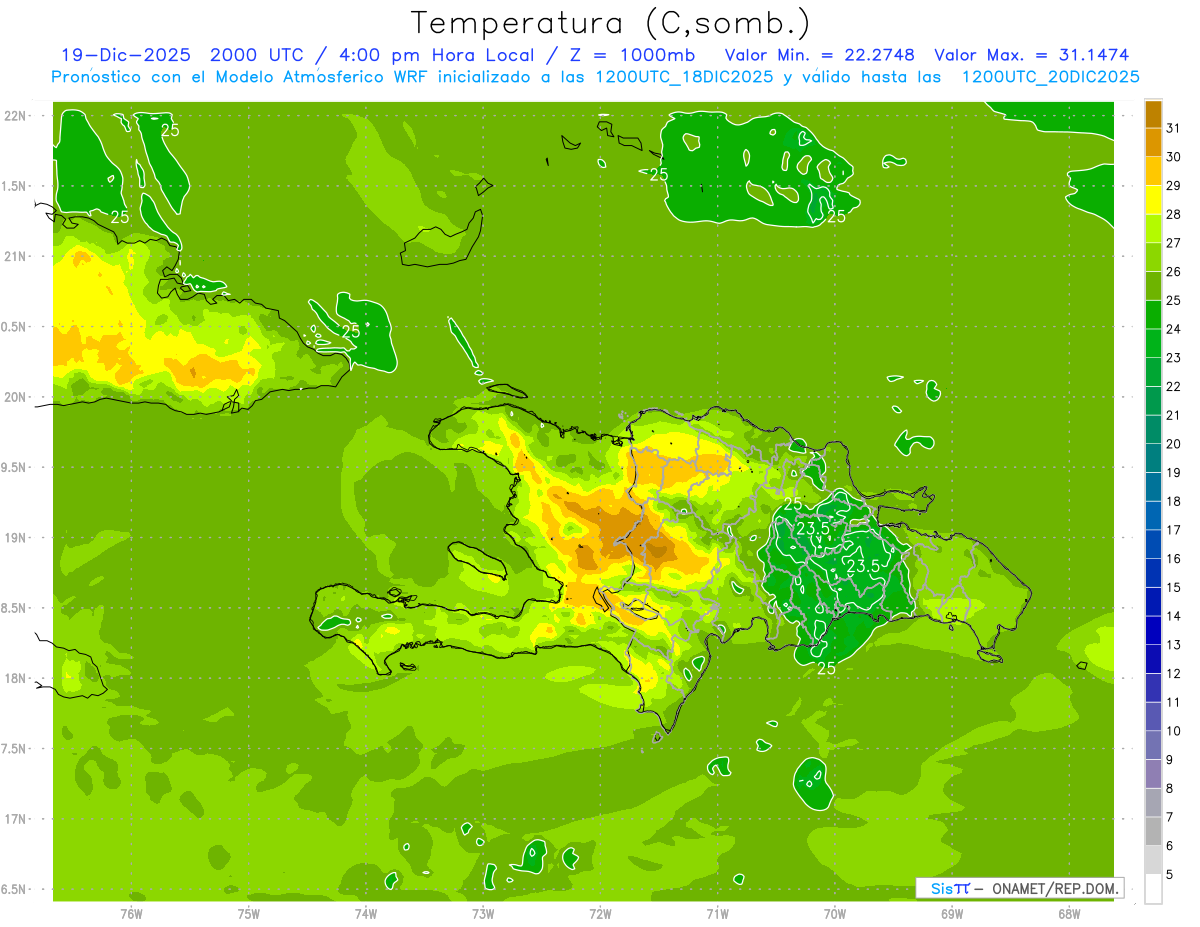This screenshot has height=927, width=1200.
Task: Click the "20N" latitude label
Action: click(x=14, y=397)
